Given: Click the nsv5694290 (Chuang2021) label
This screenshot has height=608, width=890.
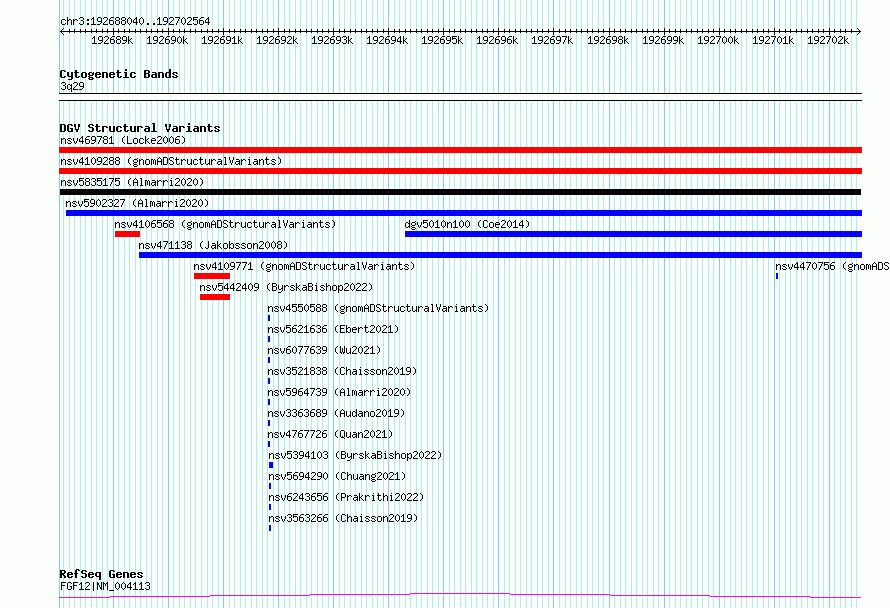Looking at the screenshot, I should [x=337, y=476].
